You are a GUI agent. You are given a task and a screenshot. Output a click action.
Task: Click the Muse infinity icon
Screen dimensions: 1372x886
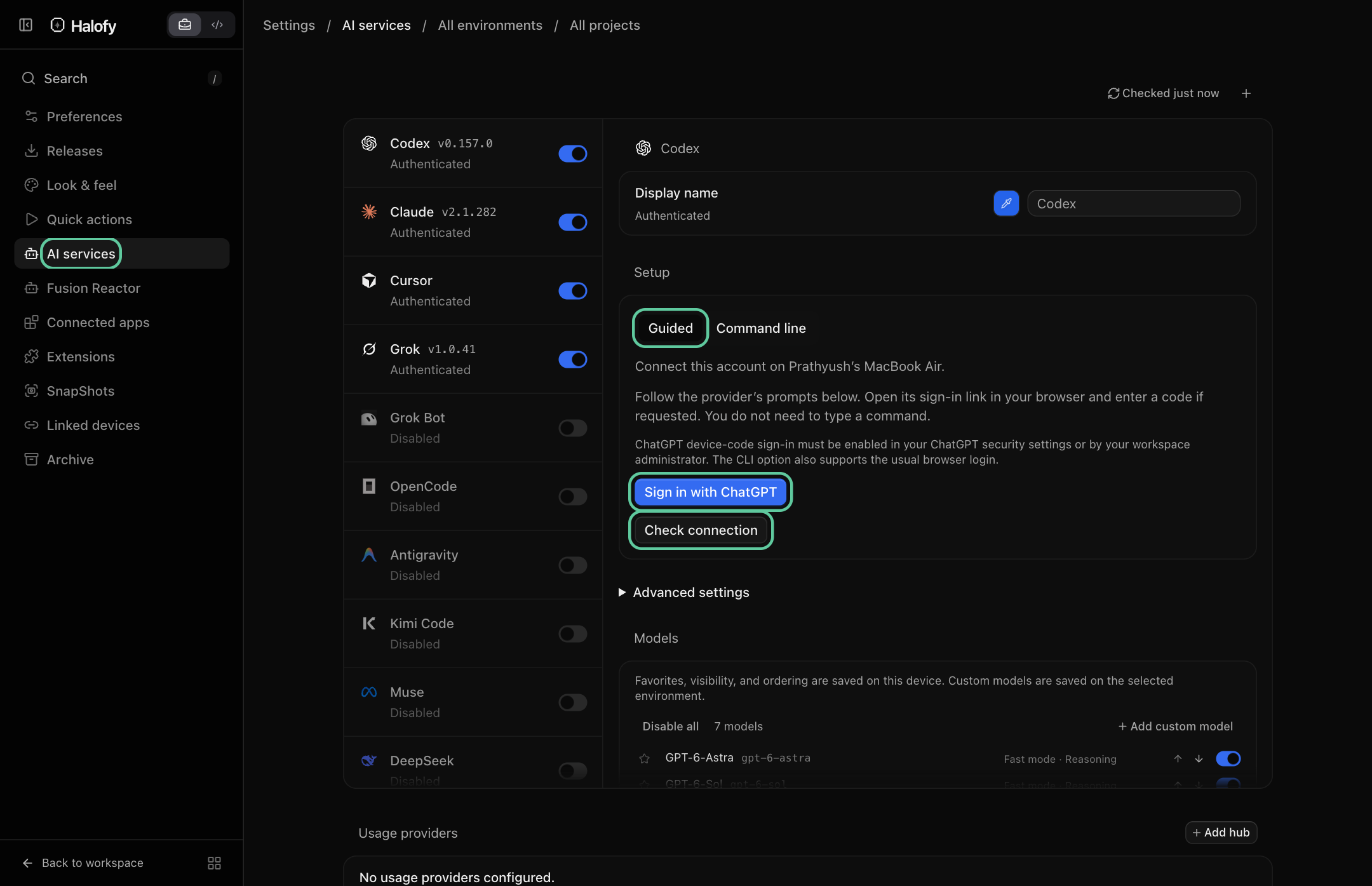(x=369, y=692)
